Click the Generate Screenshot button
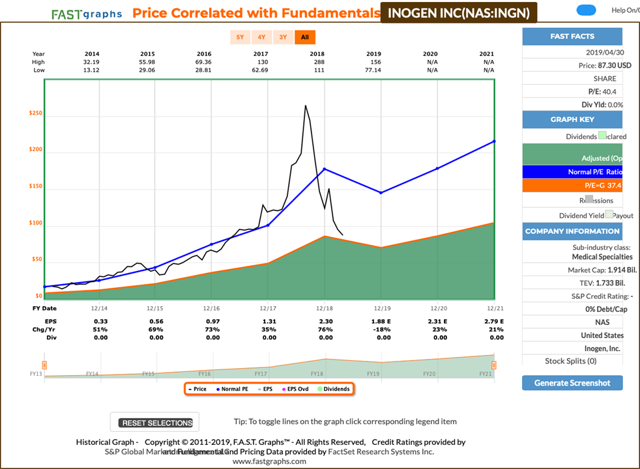The height and width of the screenshot is (469, 640). click(x=572, y=383)
